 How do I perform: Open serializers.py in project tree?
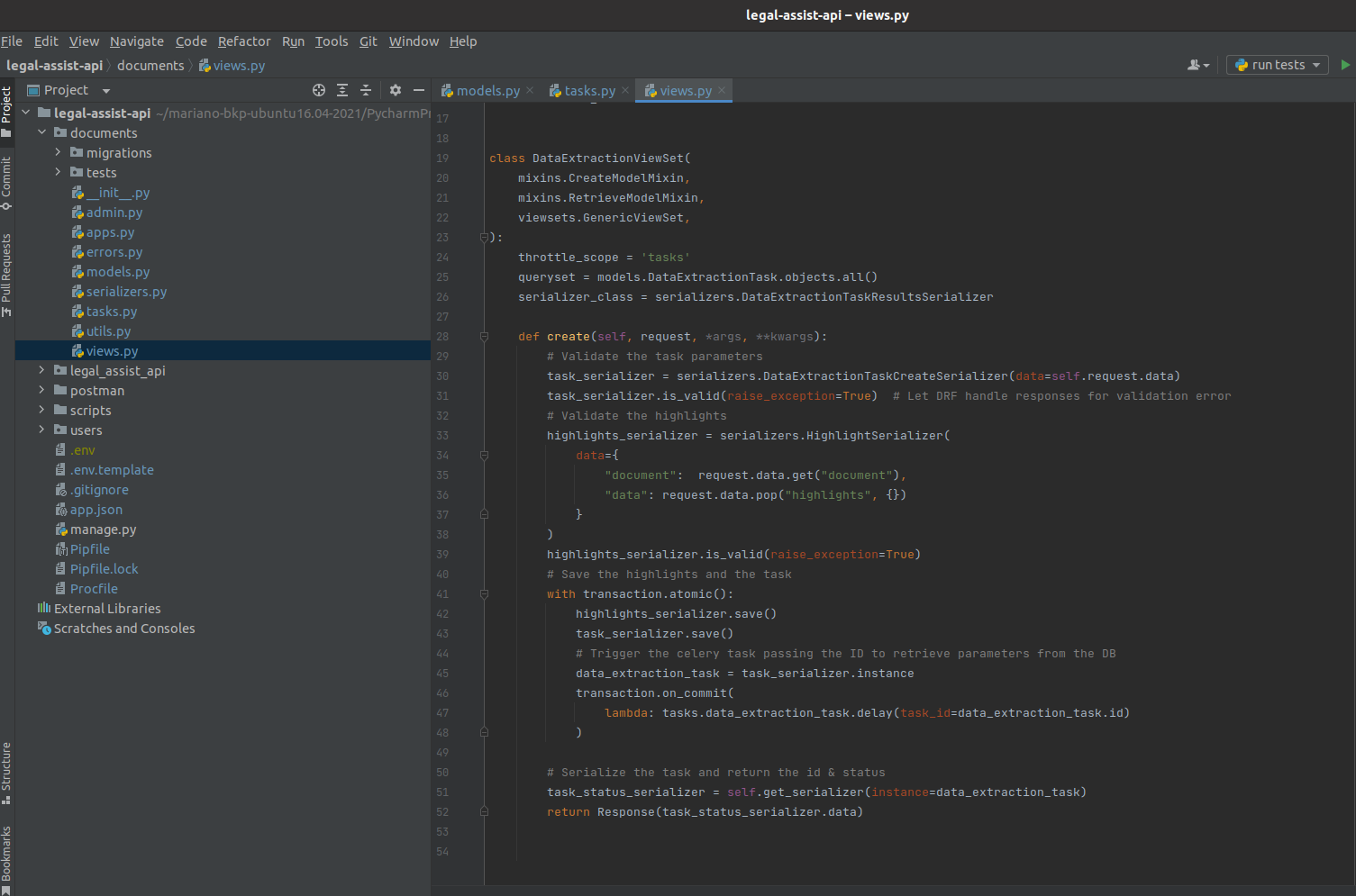[126, 292]
